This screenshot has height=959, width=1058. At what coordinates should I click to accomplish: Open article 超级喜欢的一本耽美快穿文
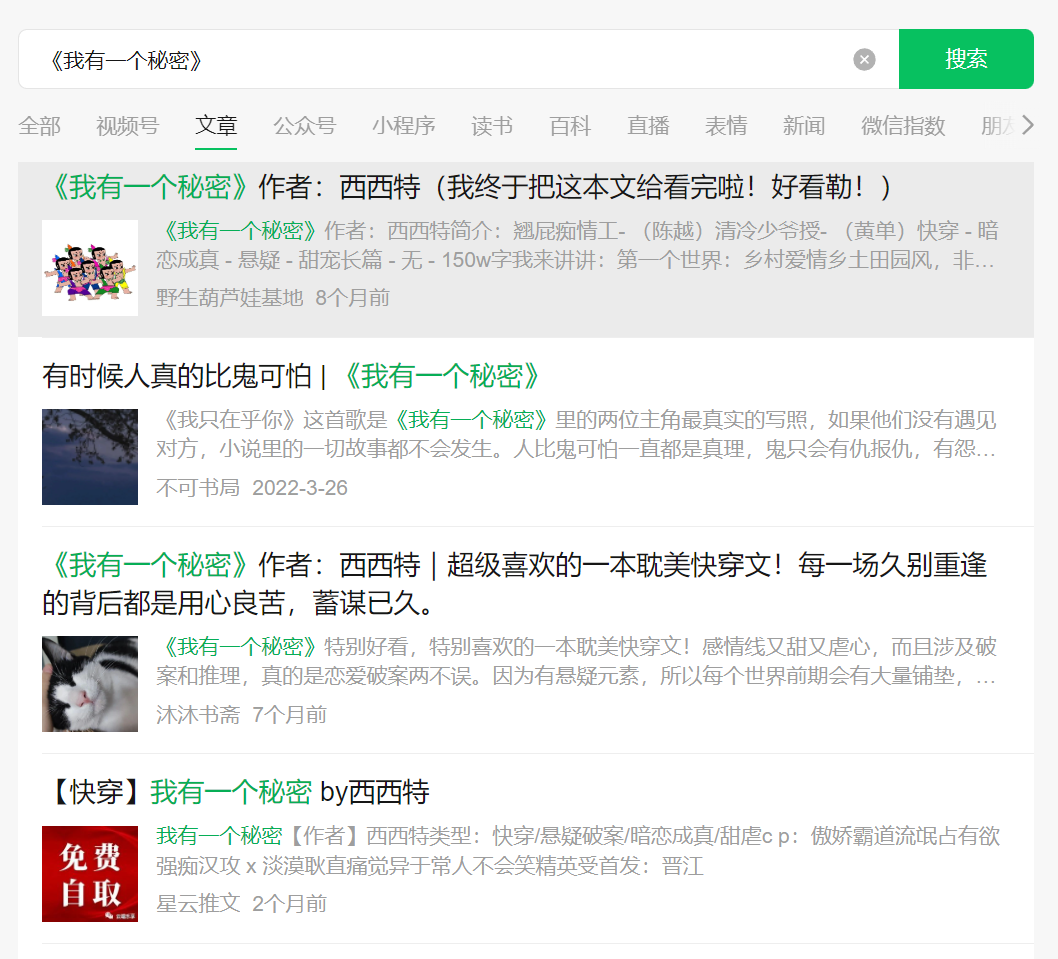pos(514,584)
